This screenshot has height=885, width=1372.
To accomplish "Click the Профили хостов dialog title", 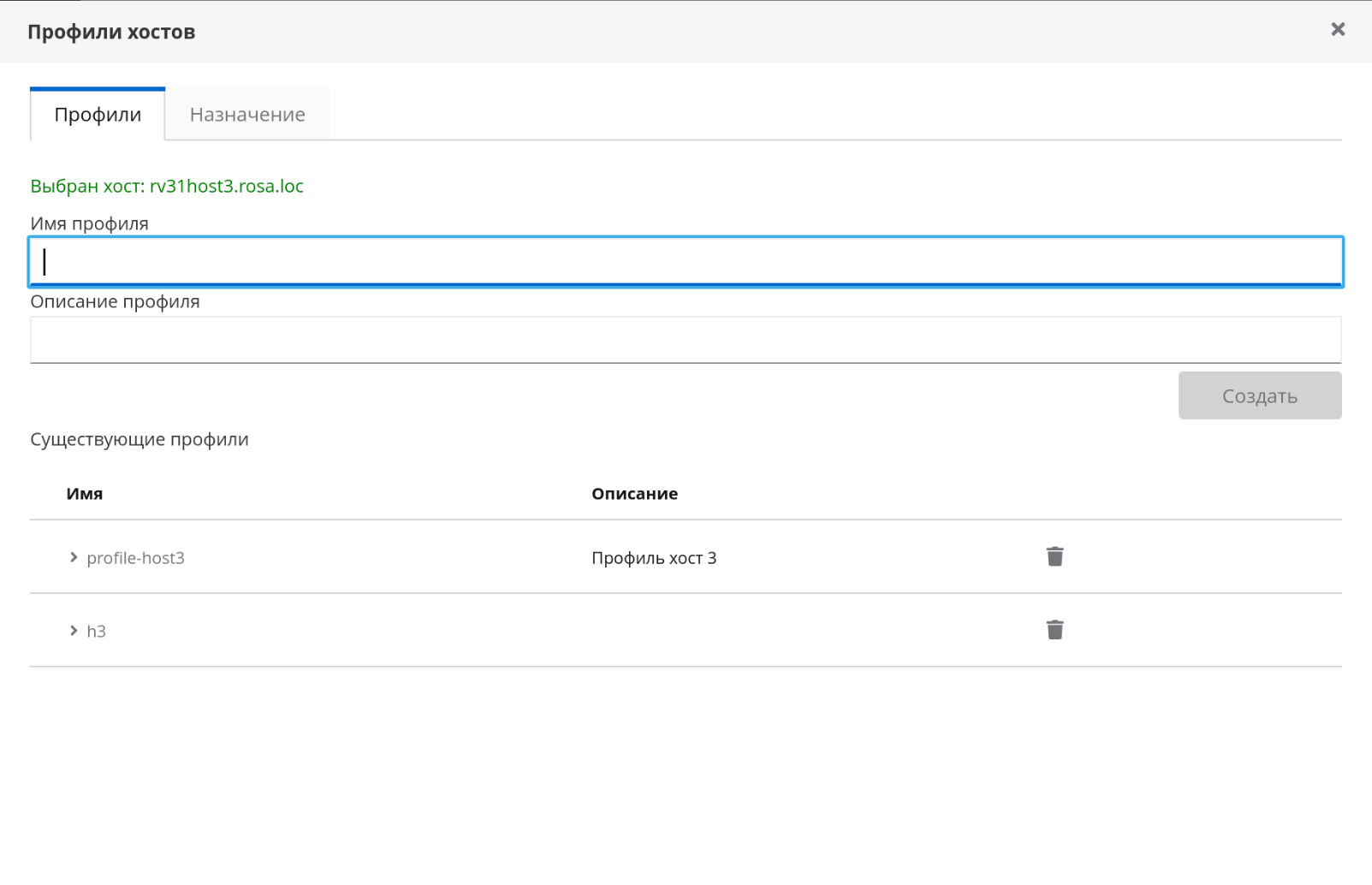I will pyautogui.click(x=111, y=33).
